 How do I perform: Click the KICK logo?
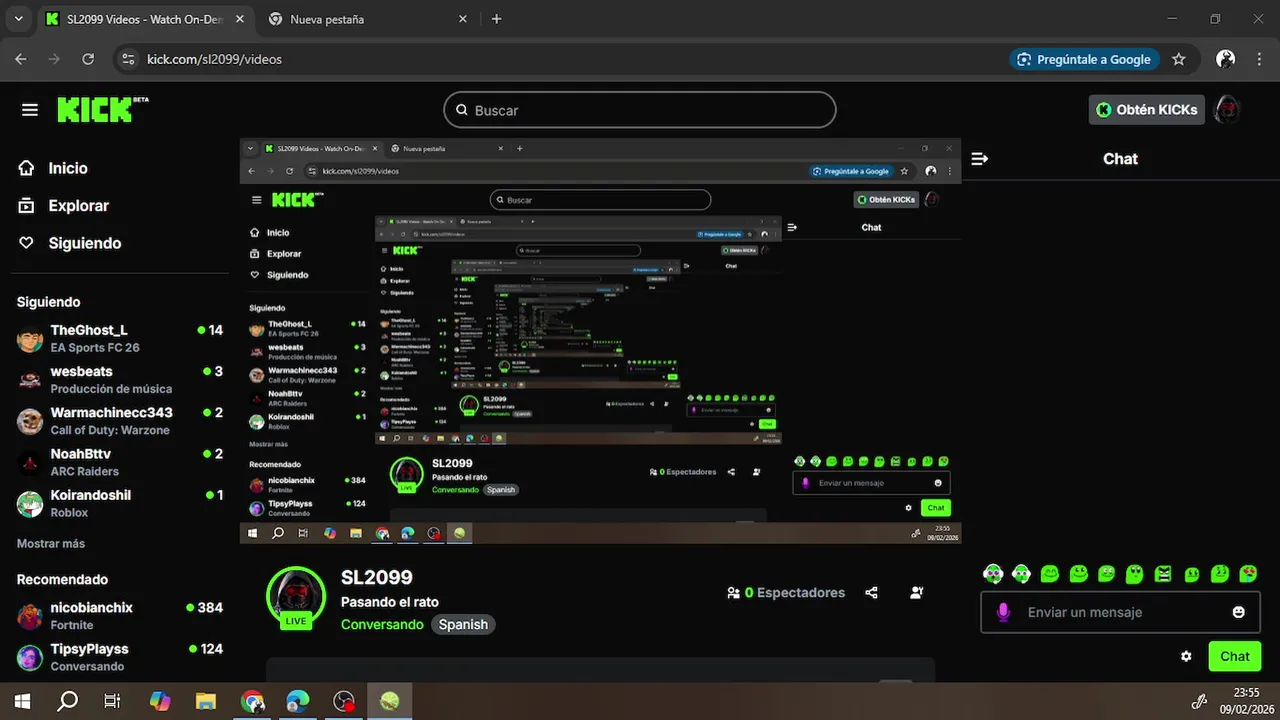[102, 109]
